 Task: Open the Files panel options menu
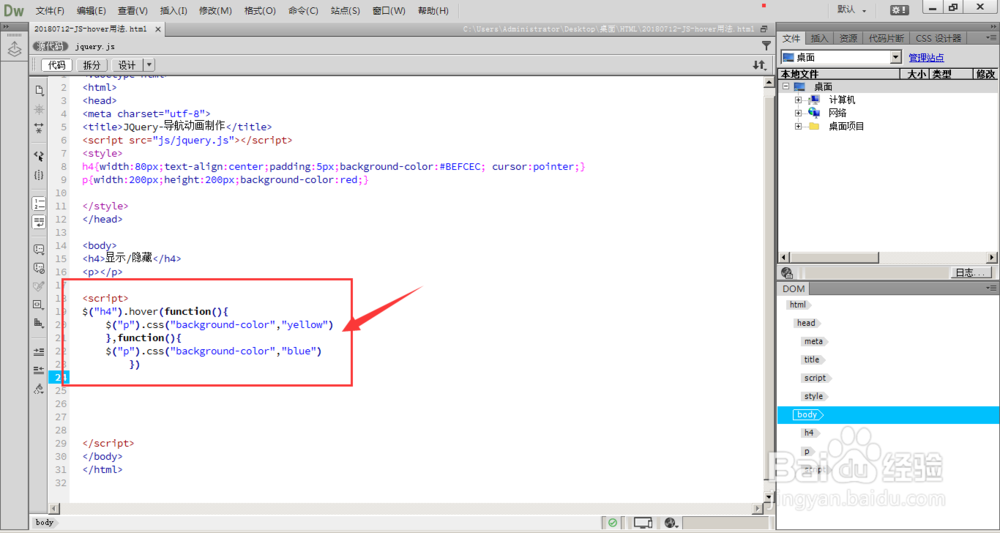(990, 38)
